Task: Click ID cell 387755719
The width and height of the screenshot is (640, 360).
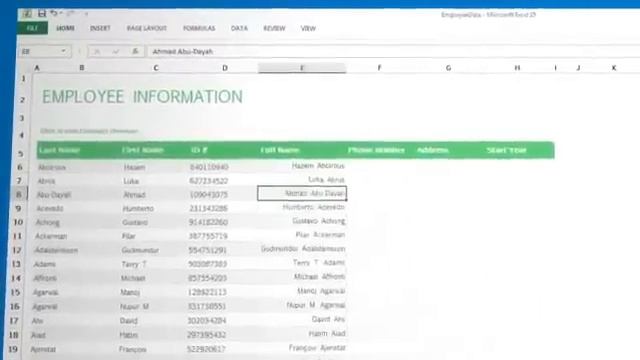Action: pyautogui.click(x=208, y=236)
